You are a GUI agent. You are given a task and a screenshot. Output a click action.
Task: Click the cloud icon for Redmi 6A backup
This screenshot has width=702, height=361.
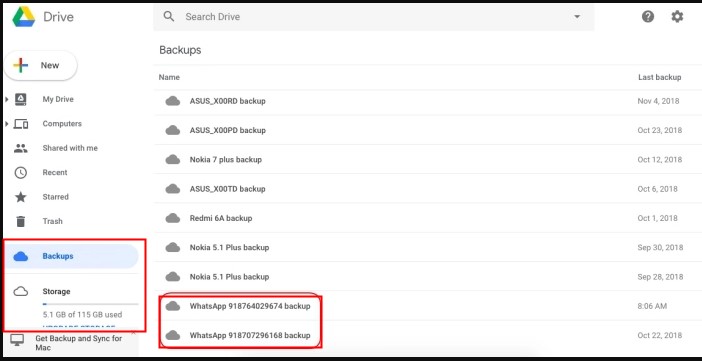pos(173,218)
